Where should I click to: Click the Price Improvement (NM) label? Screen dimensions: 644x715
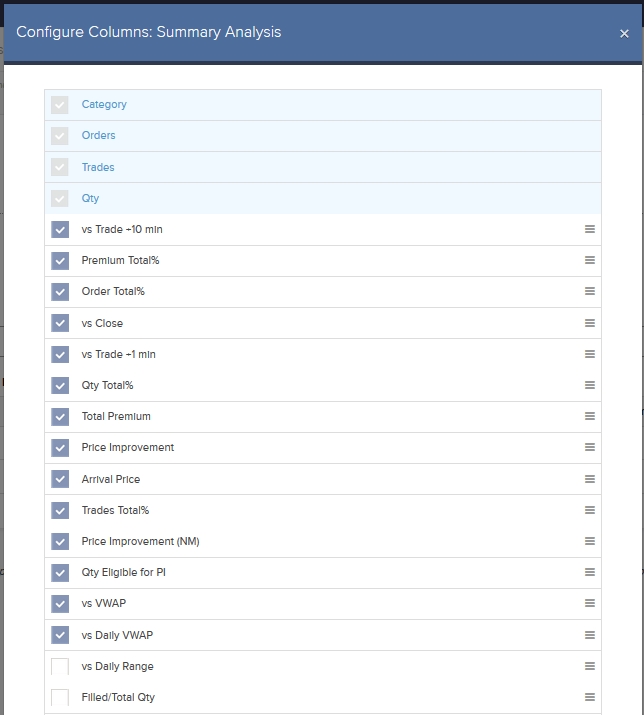[140, 541]
